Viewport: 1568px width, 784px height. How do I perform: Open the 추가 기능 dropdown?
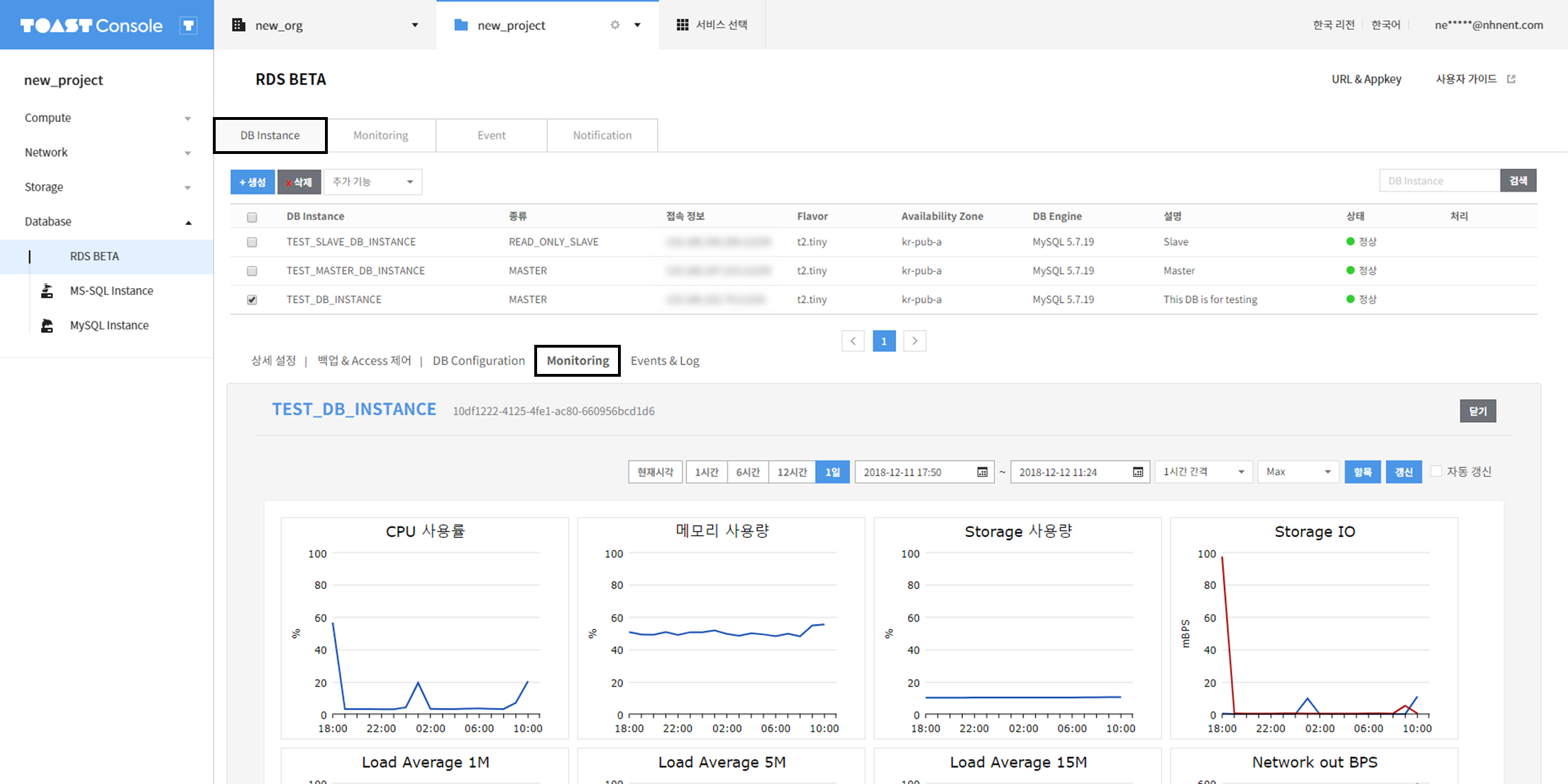(373, 182)
